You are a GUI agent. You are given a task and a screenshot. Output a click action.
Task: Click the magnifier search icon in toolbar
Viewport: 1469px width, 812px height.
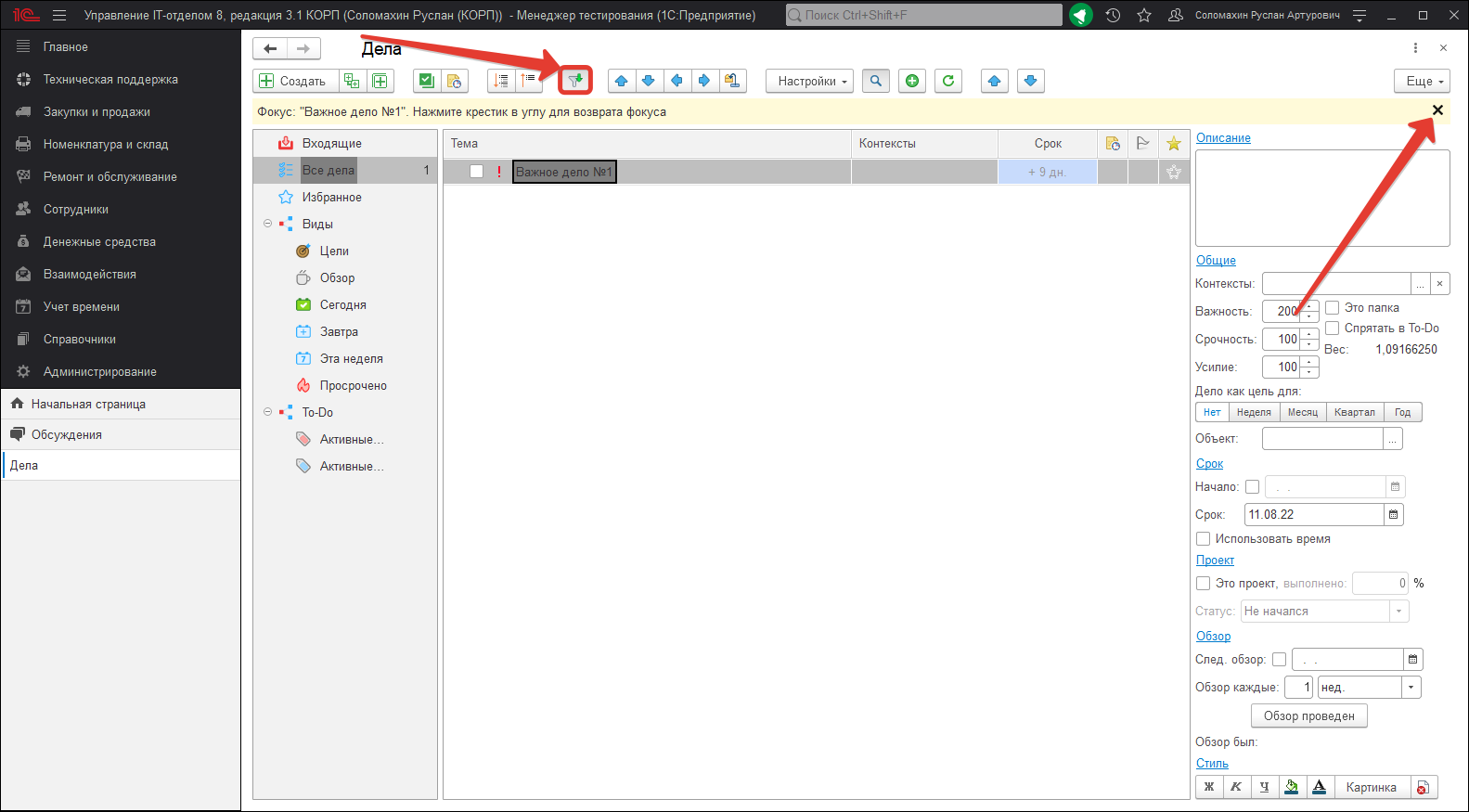875,81
